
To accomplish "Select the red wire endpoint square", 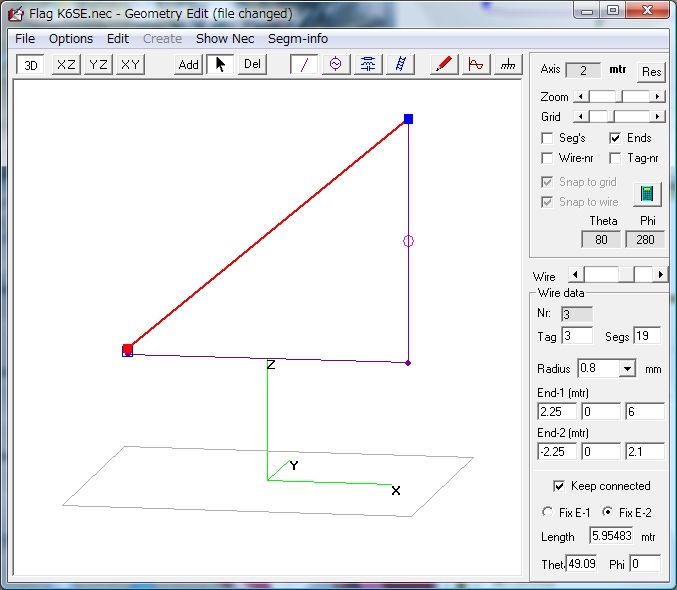I will tap(127, 349).
